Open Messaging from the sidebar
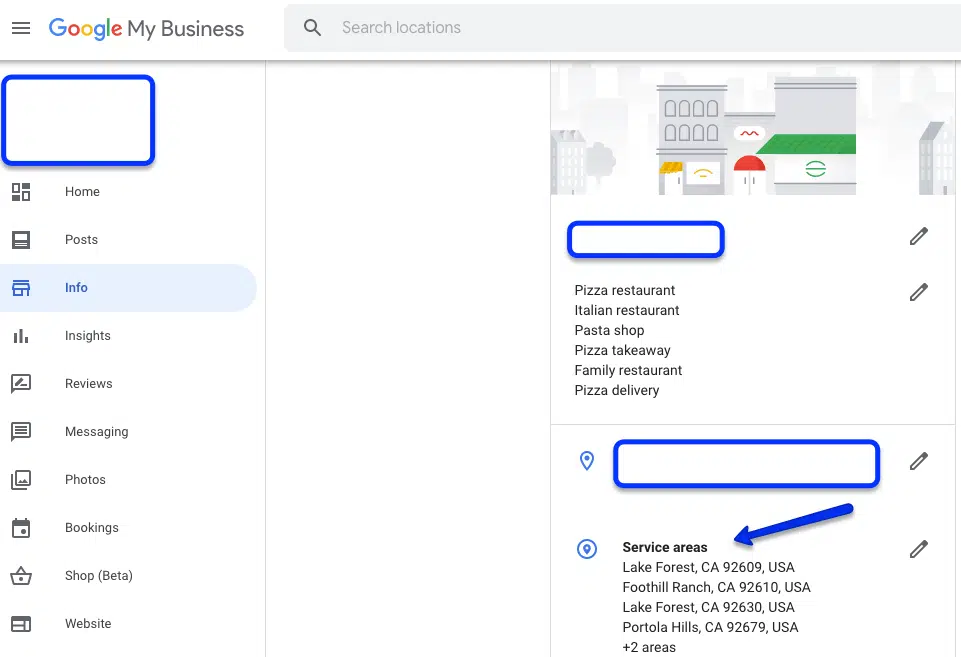The width and height of the screenshot is (961, 657). coord(96,432)
